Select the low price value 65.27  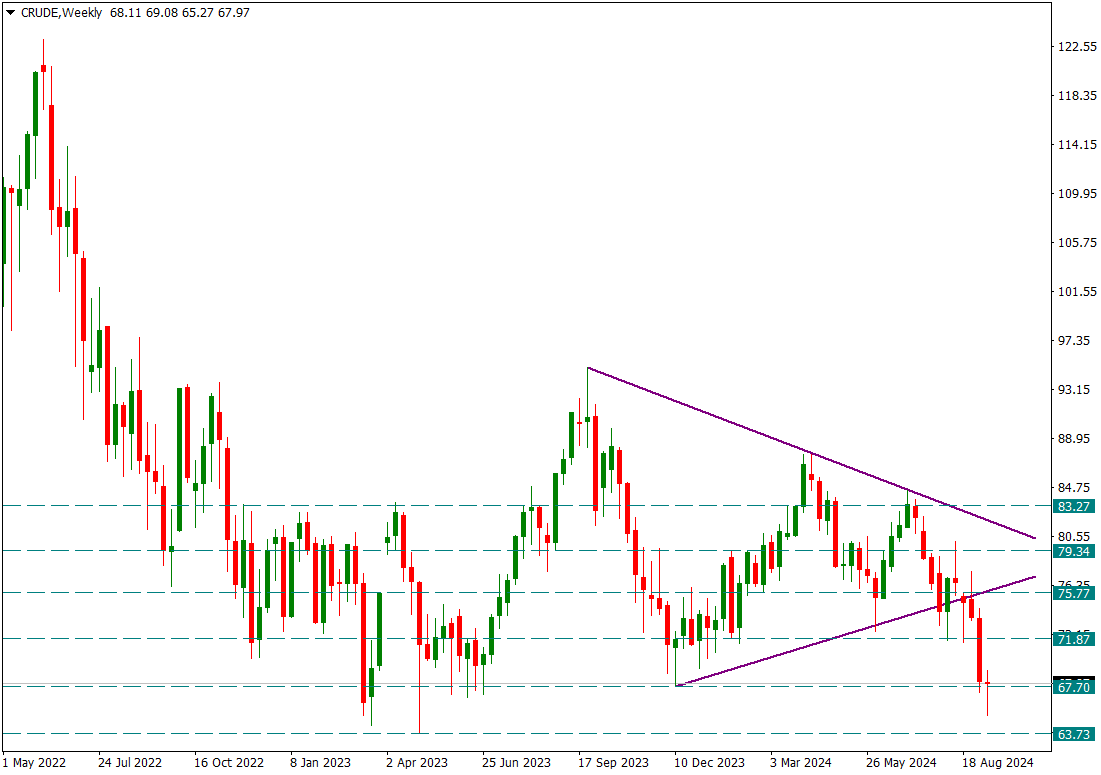(197, 13)
